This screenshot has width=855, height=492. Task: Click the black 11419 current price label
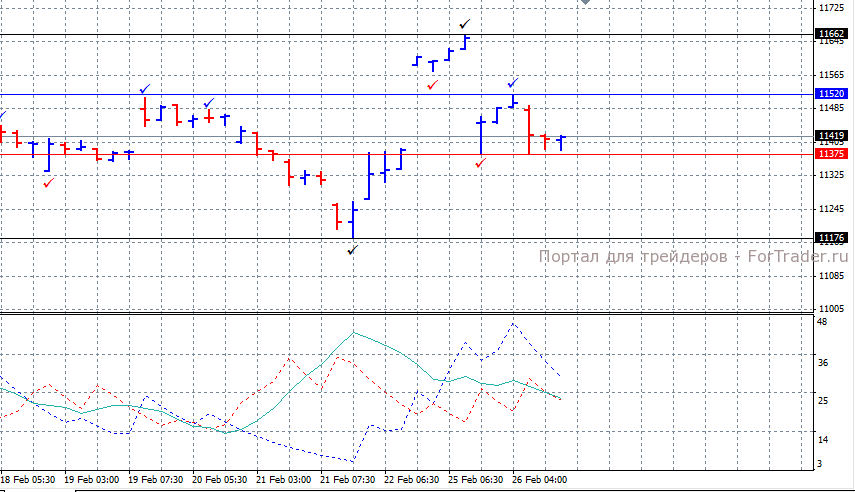(832, 136)
